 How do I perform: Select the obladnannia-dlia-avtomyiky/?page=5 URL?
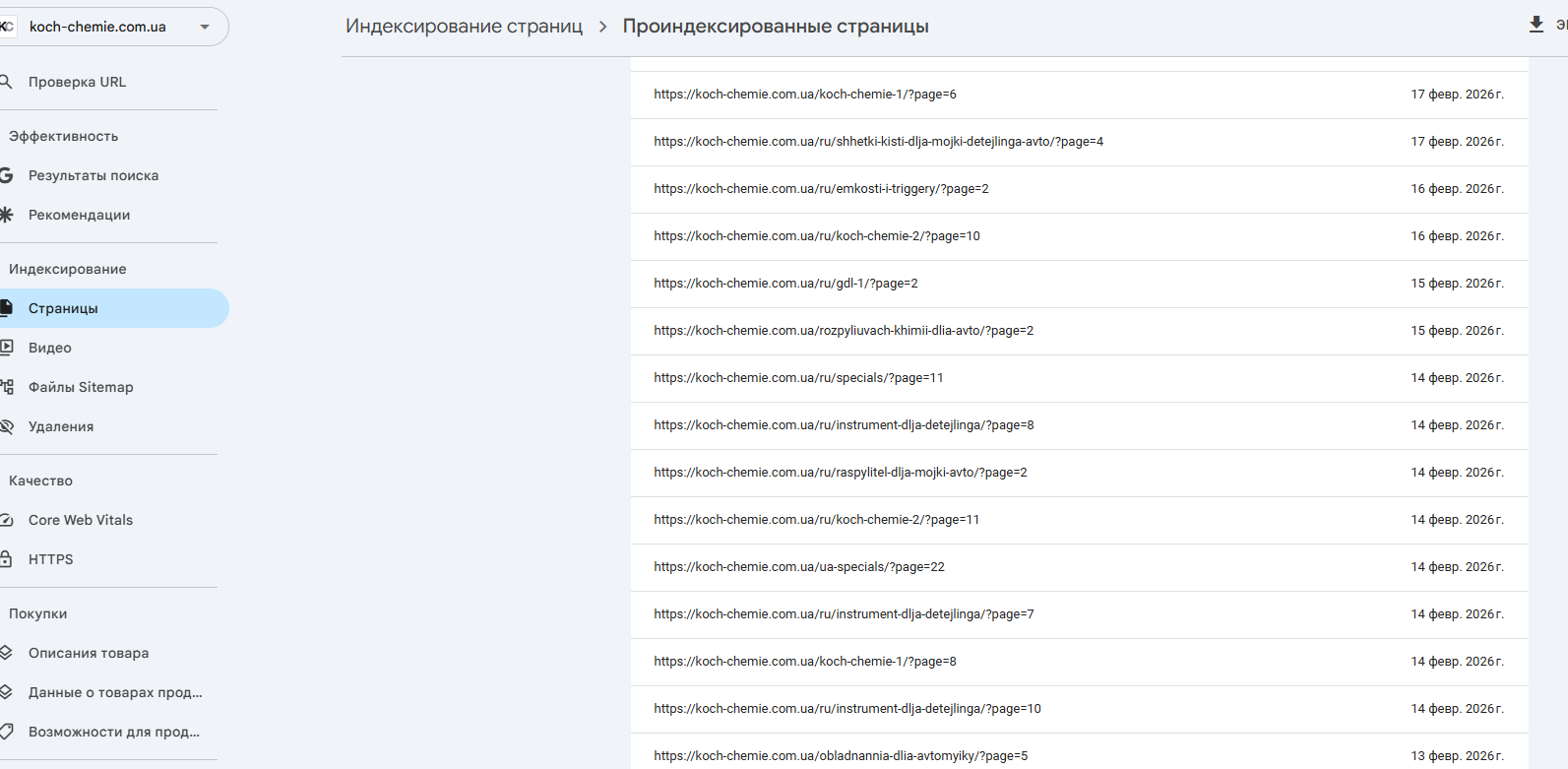coord(841,756)
